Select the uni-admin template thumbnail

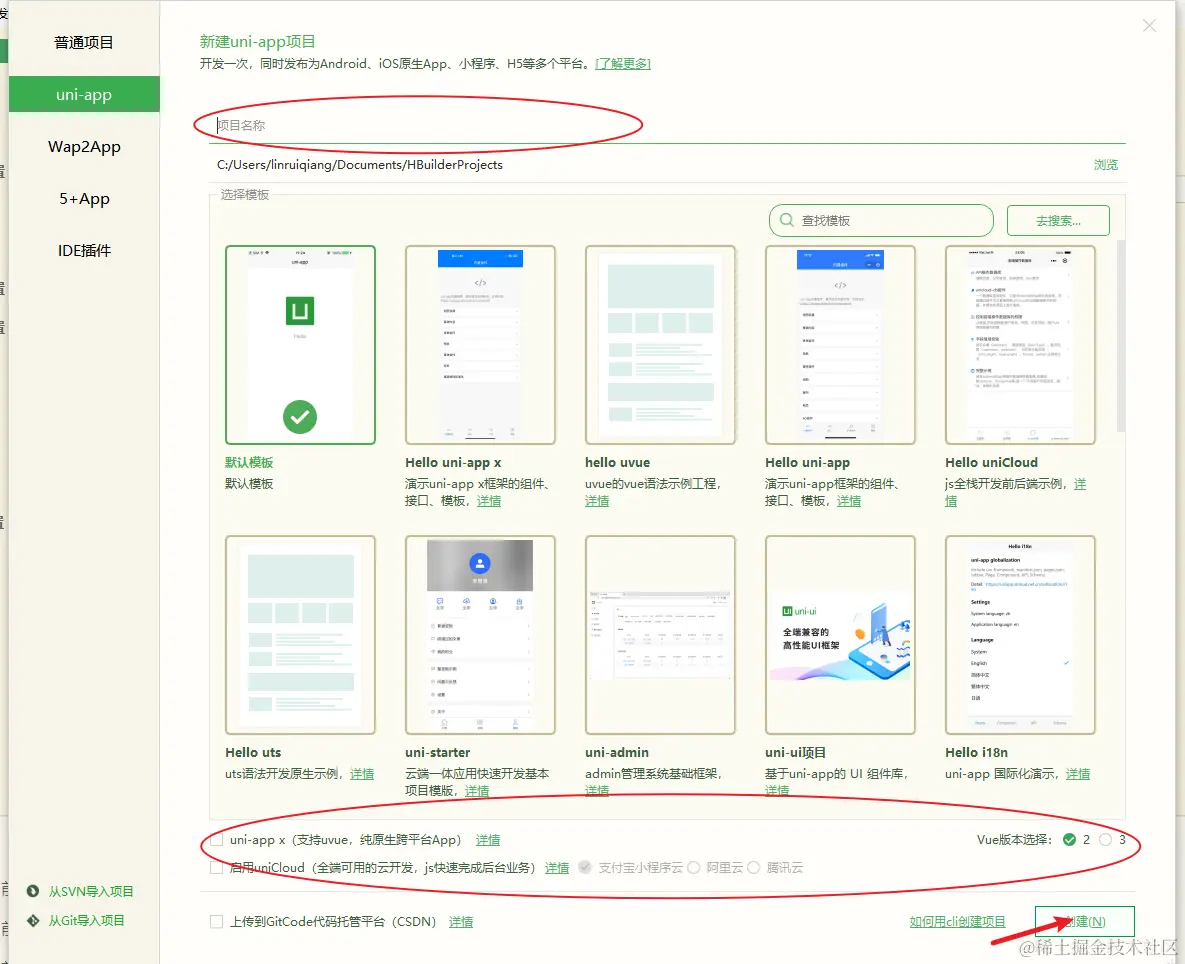(x=660, y=635)
